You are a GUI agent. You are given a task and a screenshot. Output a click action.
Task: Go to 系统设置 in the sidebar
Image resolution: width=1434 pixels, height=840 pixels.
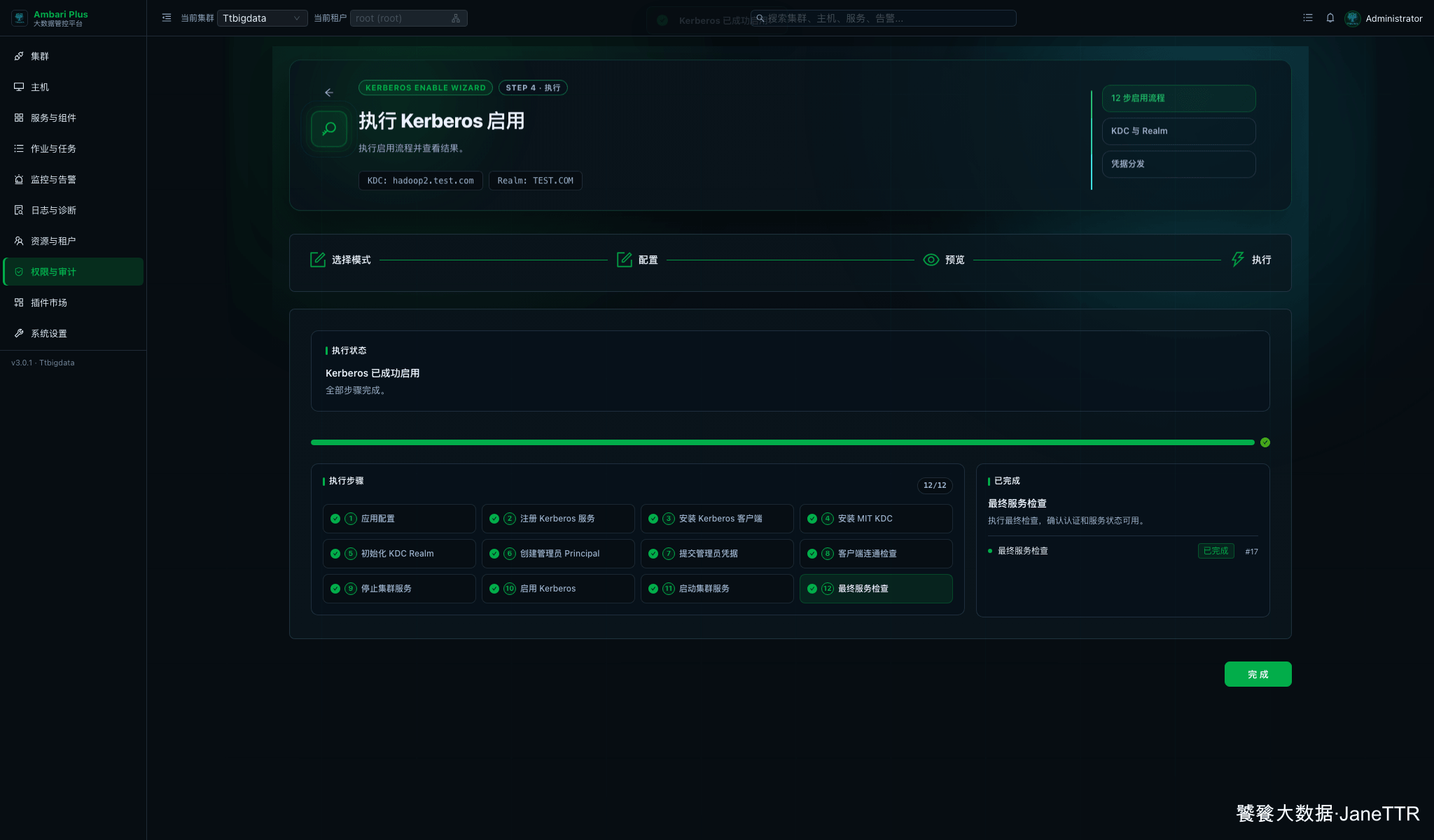tap(73, 333)
